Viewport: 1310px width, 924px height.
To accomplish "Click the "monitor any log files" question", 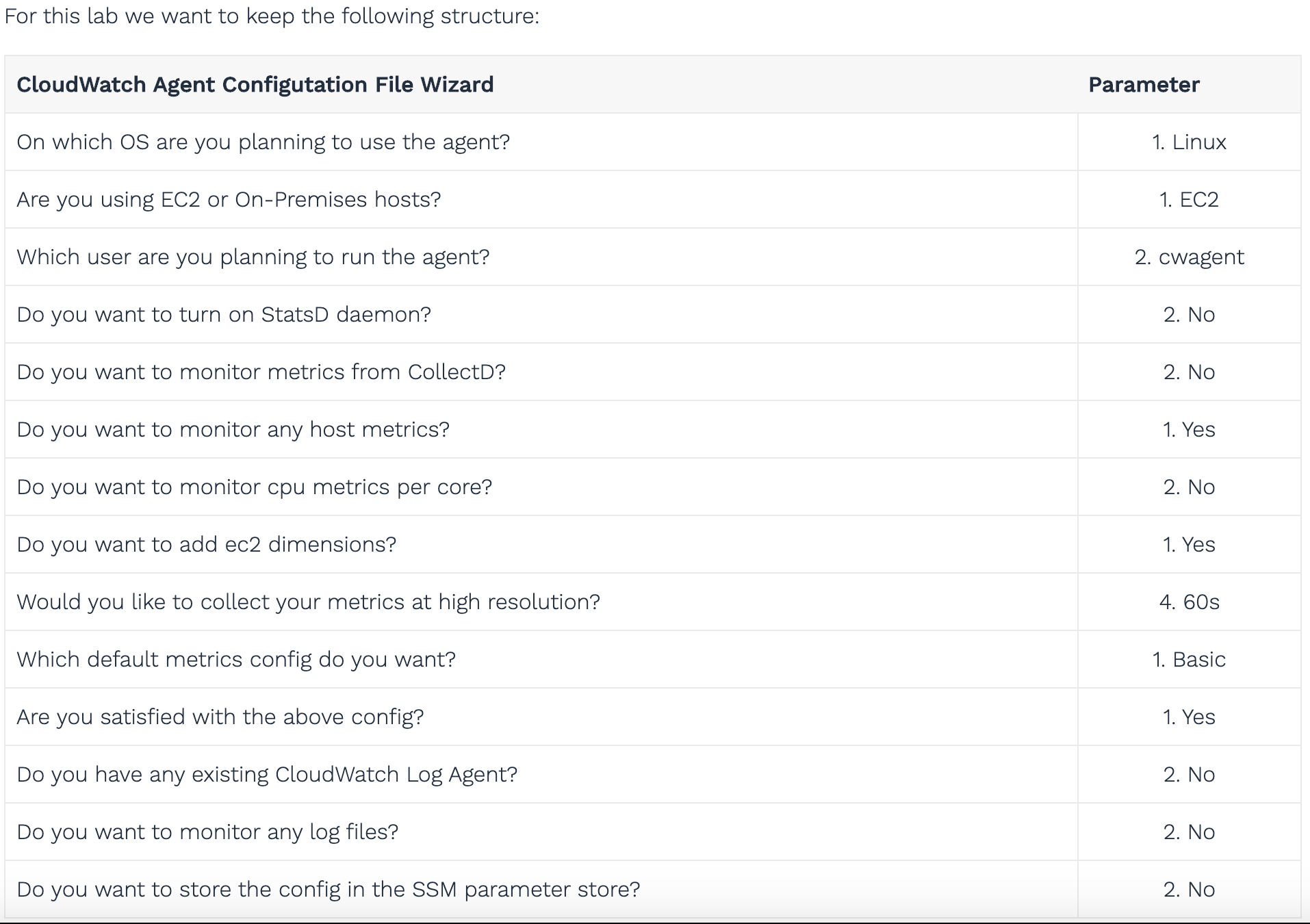I will click(207, 832).
